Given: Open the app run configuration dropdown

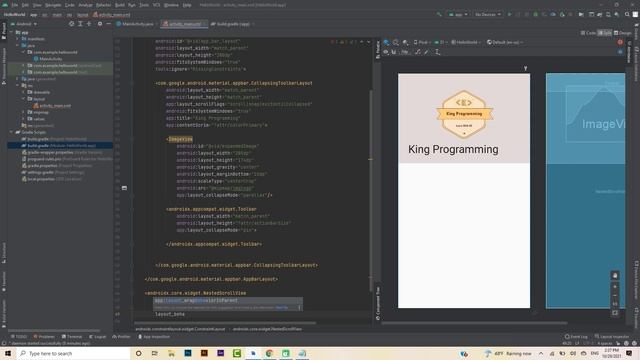Looking at the screenshot, I should tap(458, 14).
